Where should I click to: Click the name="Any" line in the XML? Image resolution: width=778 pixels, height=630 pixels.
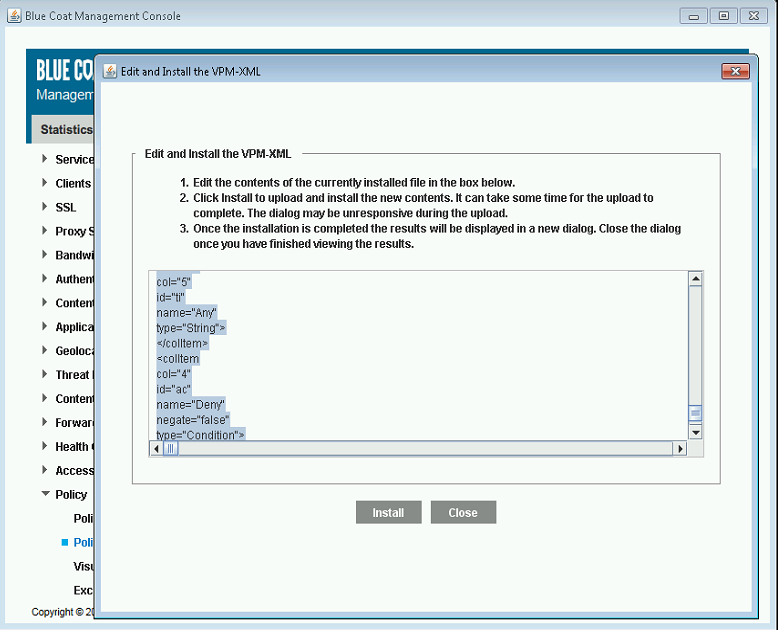187,313
